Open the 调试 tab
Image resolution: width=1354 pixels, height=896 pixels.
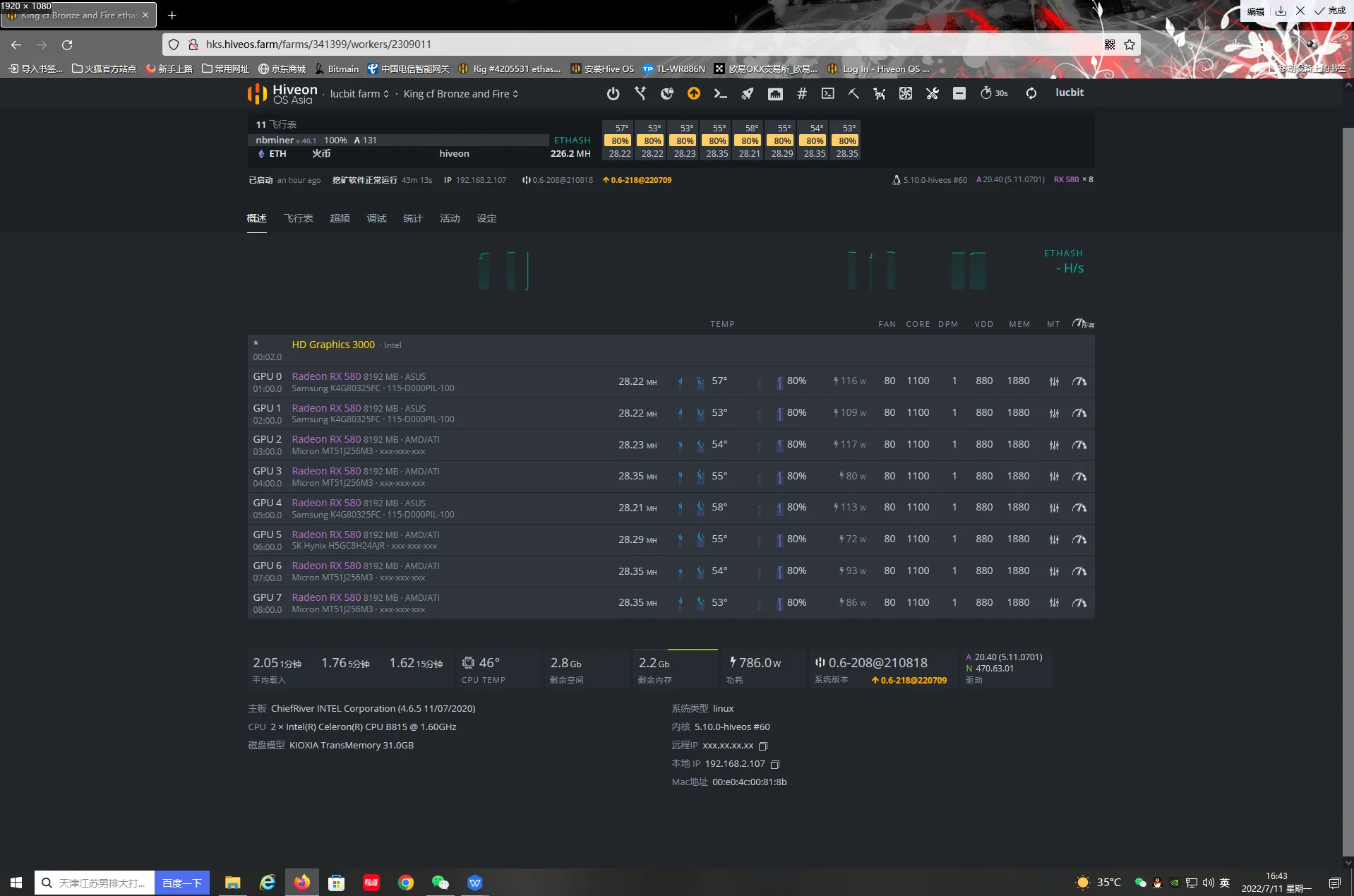(377, 218)
